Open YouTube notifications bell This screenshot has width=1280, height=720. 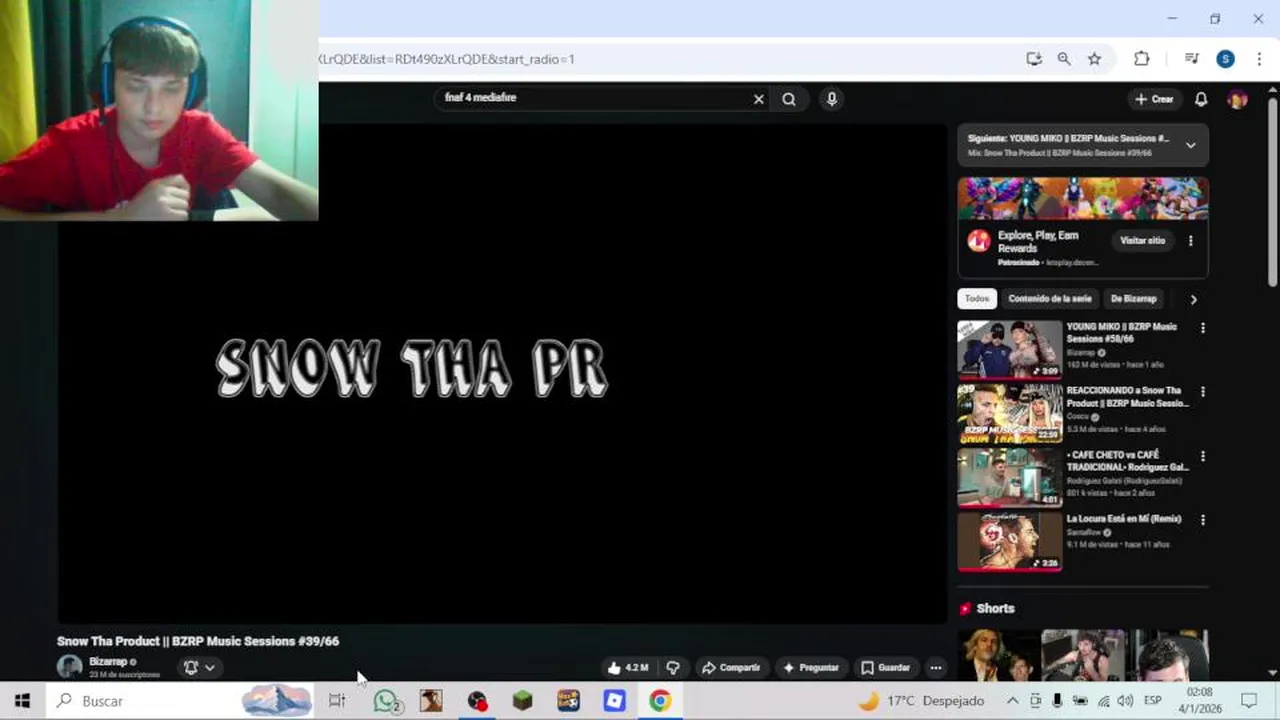pyautogui.click(x=1201, y=99)
